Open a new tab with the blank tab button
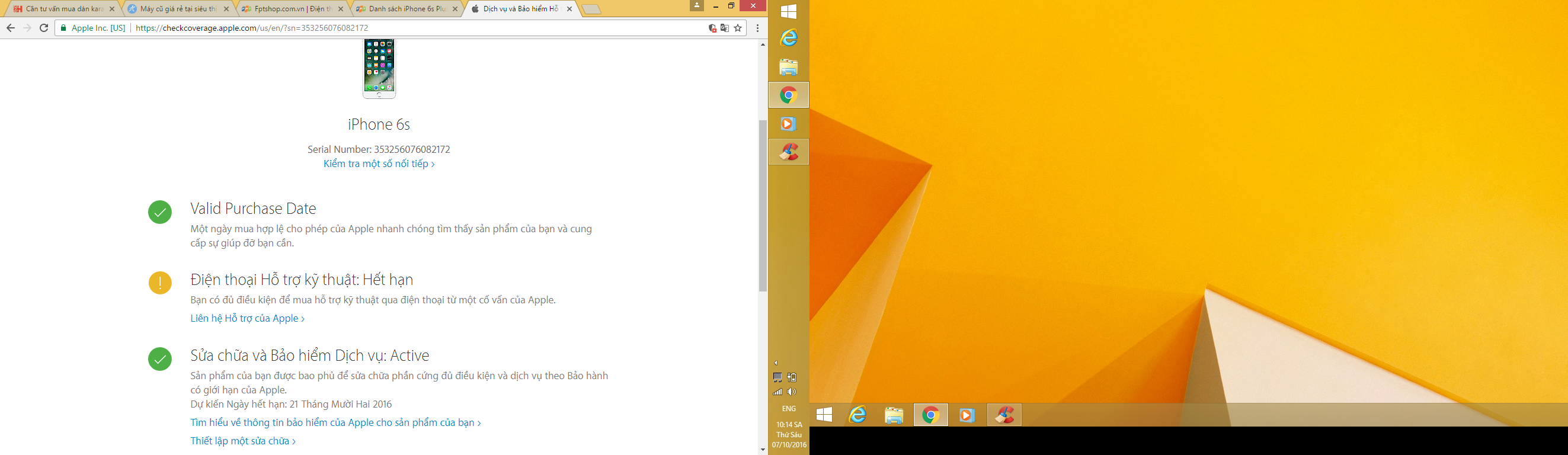Viewport: 1568px width, 455px height. [591, 9]
